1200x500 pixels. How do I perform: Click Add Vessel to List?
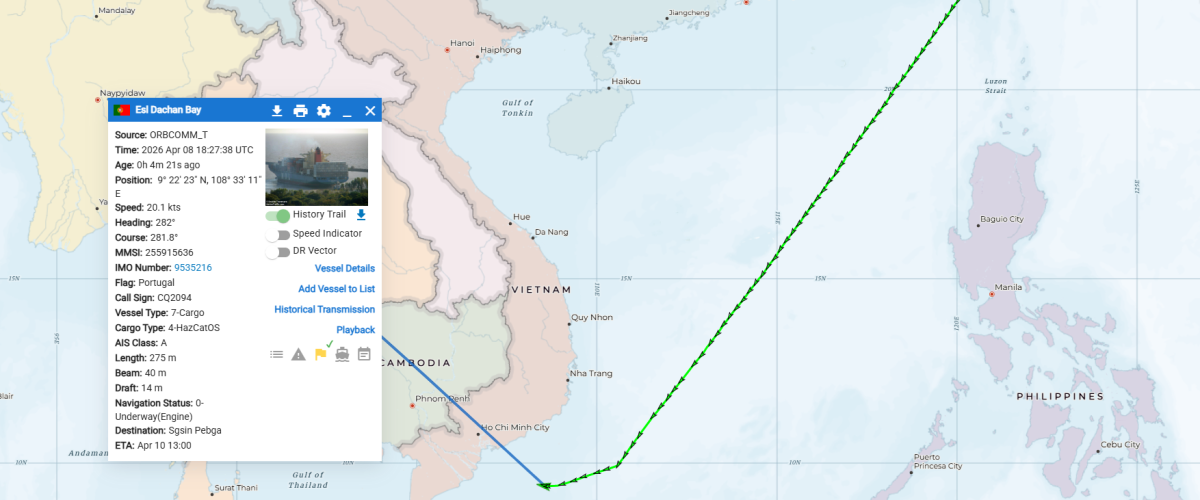pyautogui.click(x=336, y=289)
